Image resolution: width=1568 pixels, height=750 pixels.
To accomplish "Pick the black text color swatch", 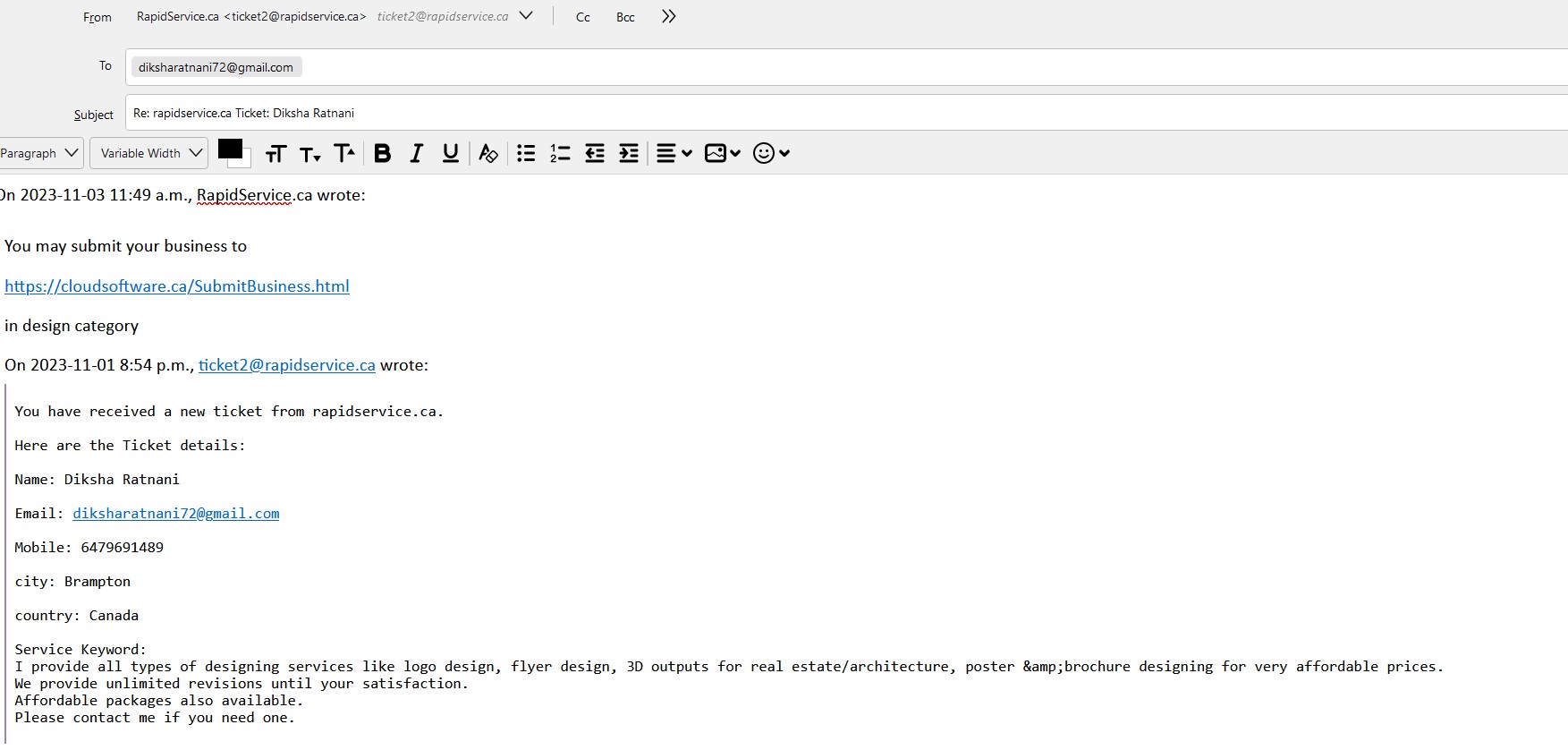I will (x=230, y=149).
